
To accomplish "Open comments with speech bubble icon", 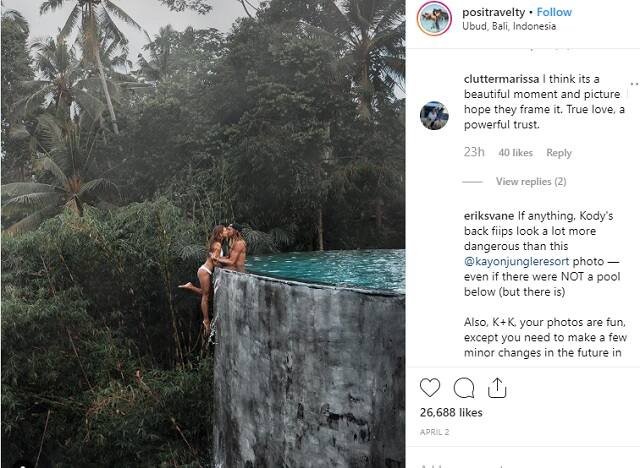I will click(464, 388).
